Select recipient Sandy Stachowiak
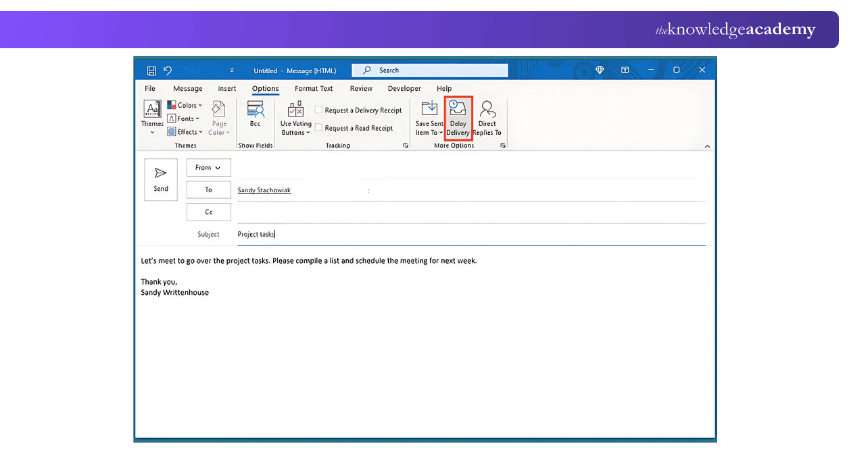The width and height of the screenshot is (850, 450). point(264,190)
